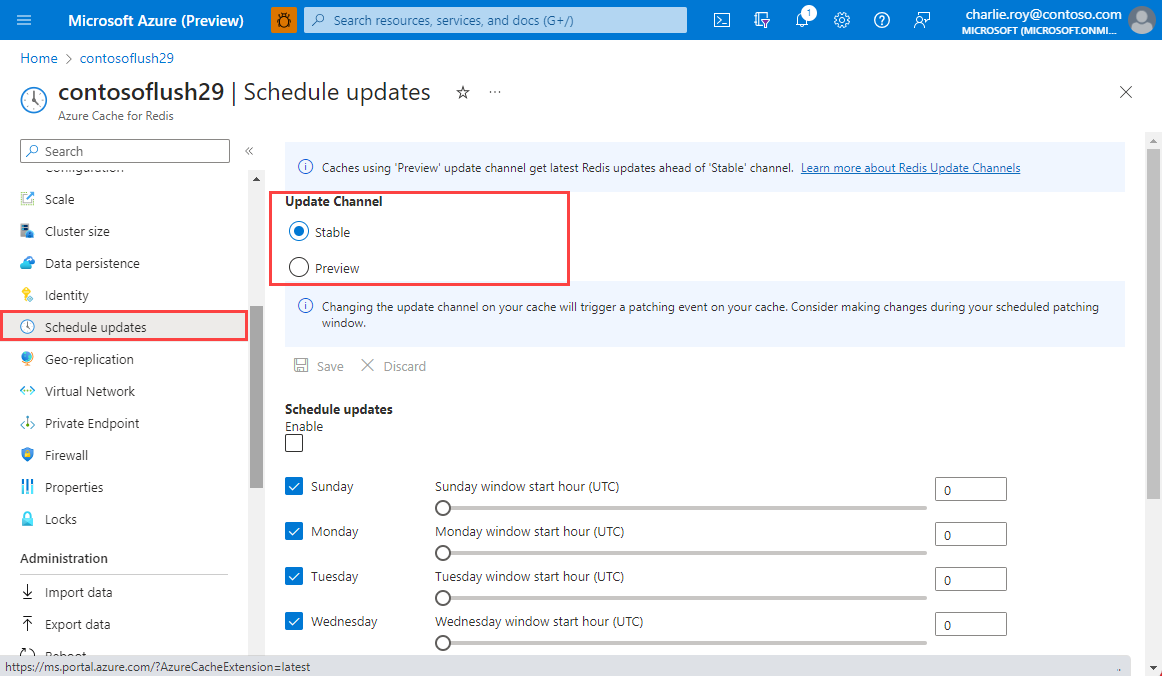Save the update channel changes
The width and height of the screenshot is (1162, 676).
[x=318, y=365]
